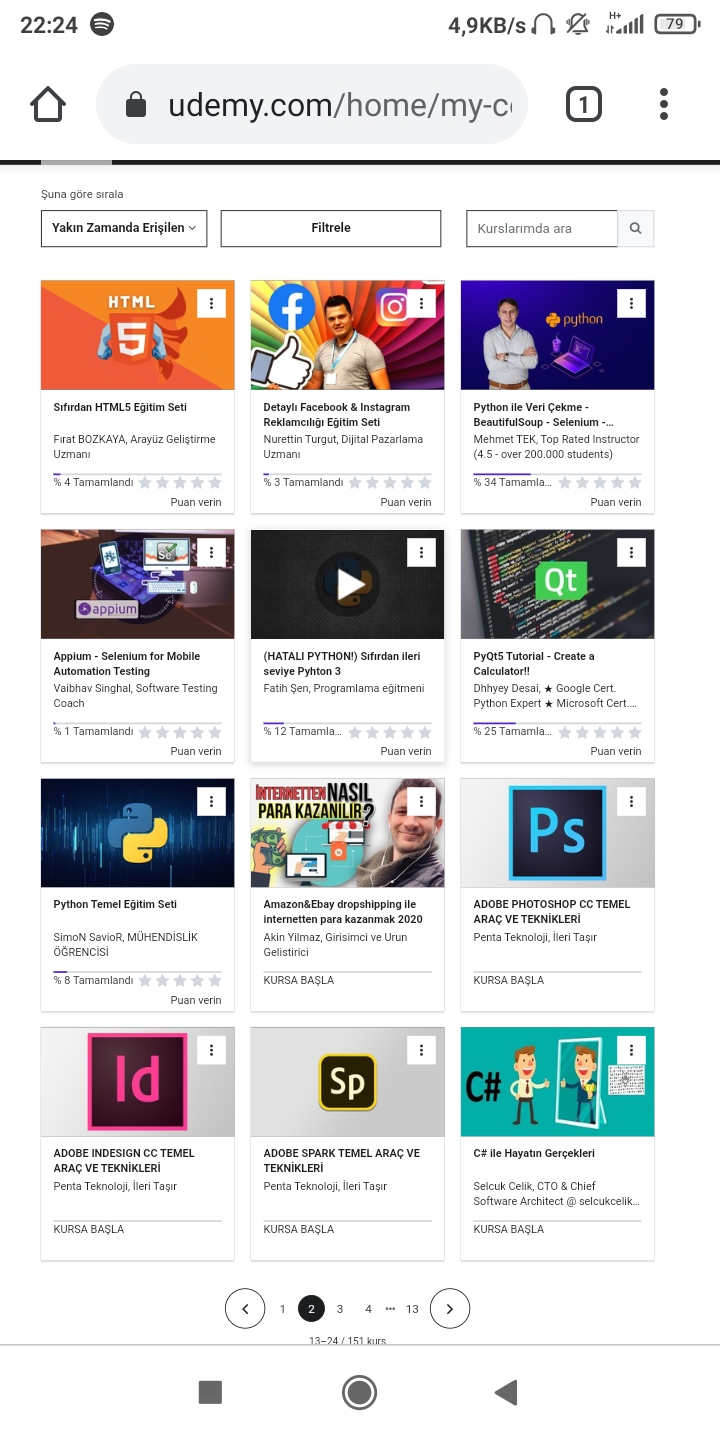
Task: Click Puan verin under Sıfırdan HTML5
Action: click(x=196, y=502)
